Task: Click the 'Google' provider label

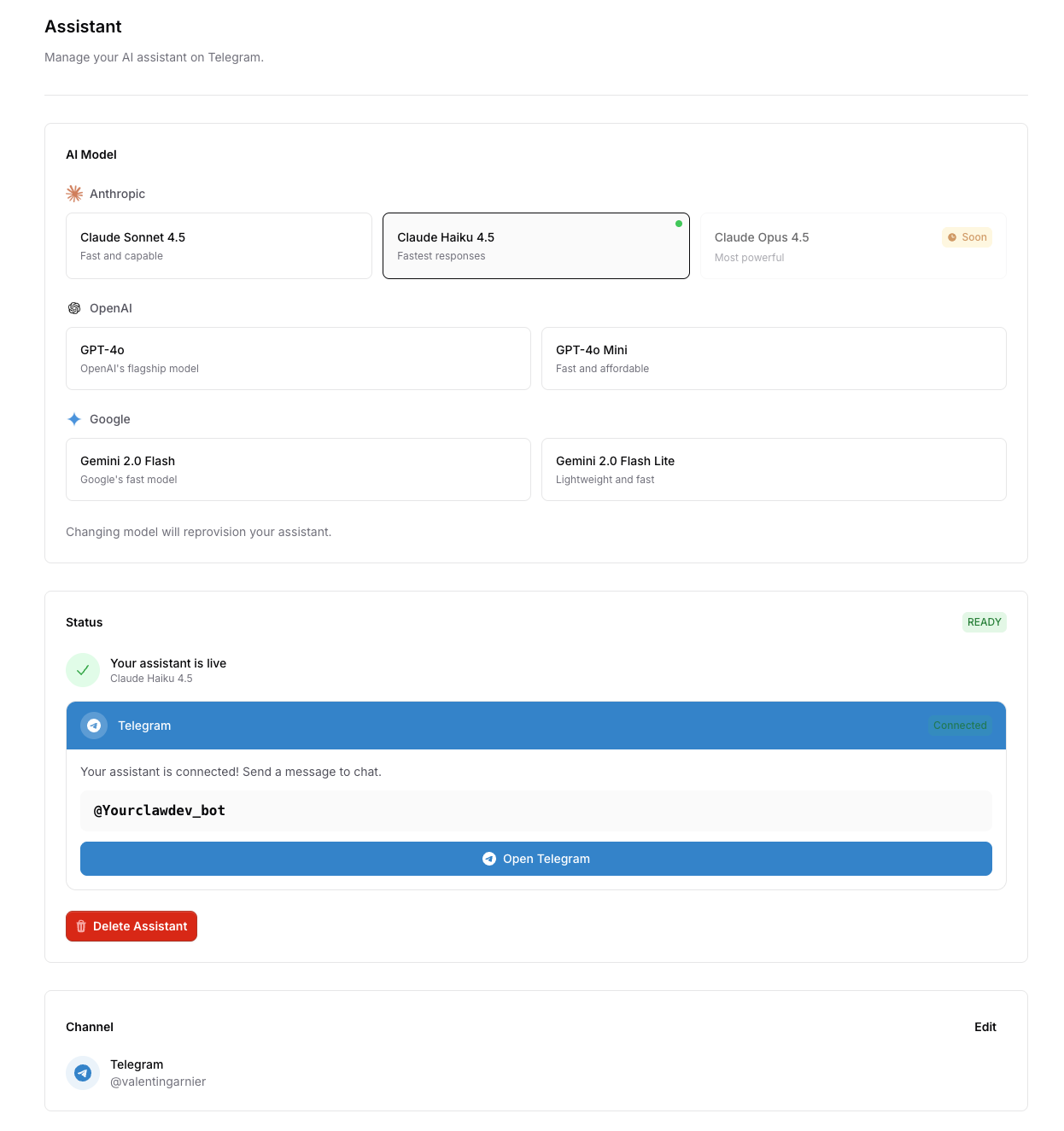Action: (110, 419)
